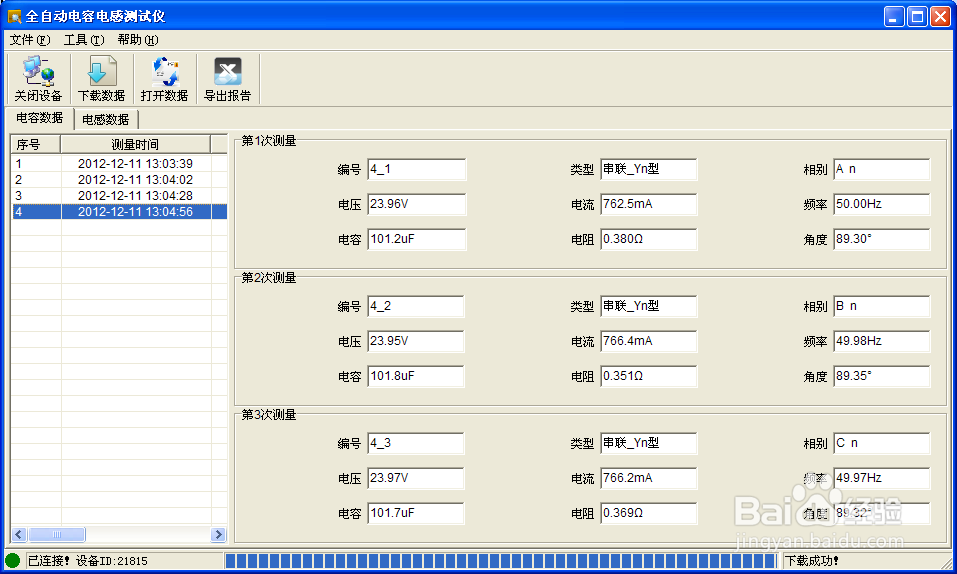The height and width of the screenshot is (574, 957).
Task: Click the list's left scroll arrow
Action: pyautogui.click(x=19, y=534)
